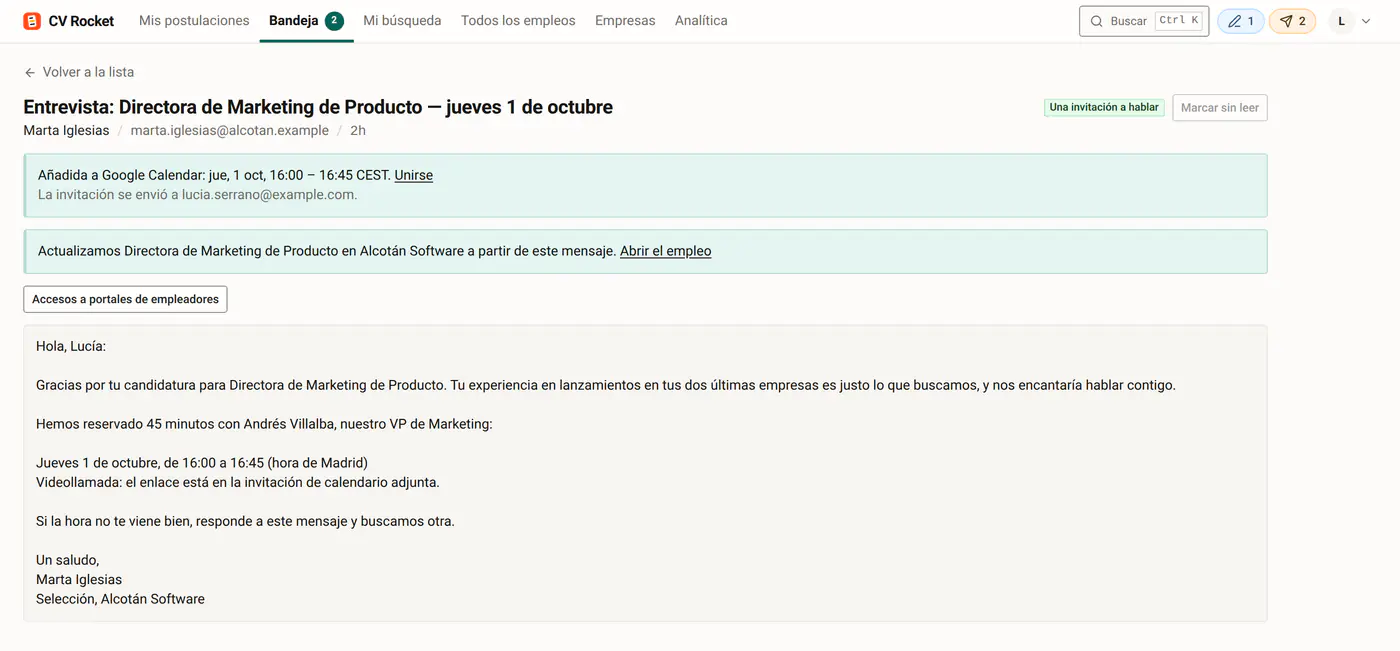Click the signature line Selección, Alcotán Software
The height and width of the screenshot is (651, 1400).
tap(120, 599)
